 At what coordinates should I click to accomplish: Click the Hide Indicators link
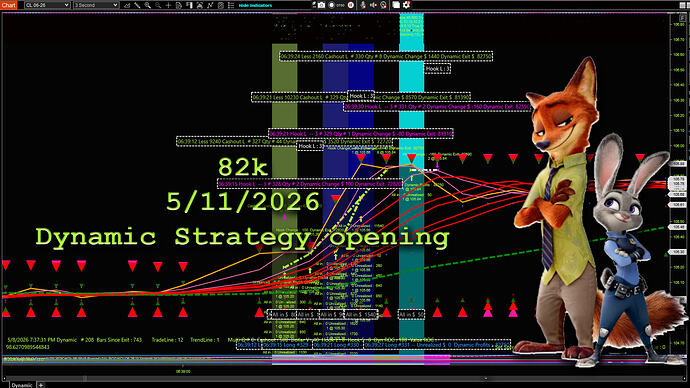255,5
